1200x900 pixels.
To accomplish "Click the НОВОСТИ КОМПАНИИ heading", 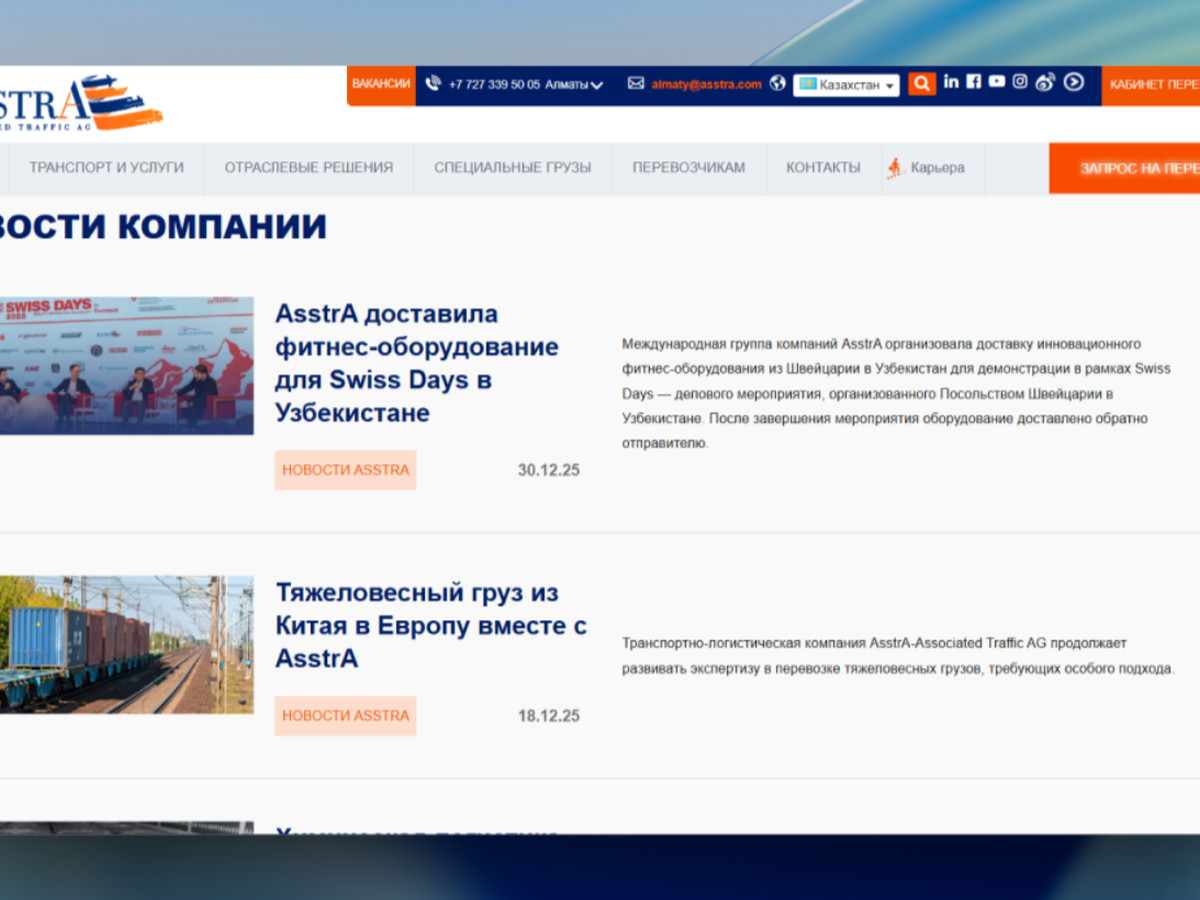I will (x=163, y=227).
